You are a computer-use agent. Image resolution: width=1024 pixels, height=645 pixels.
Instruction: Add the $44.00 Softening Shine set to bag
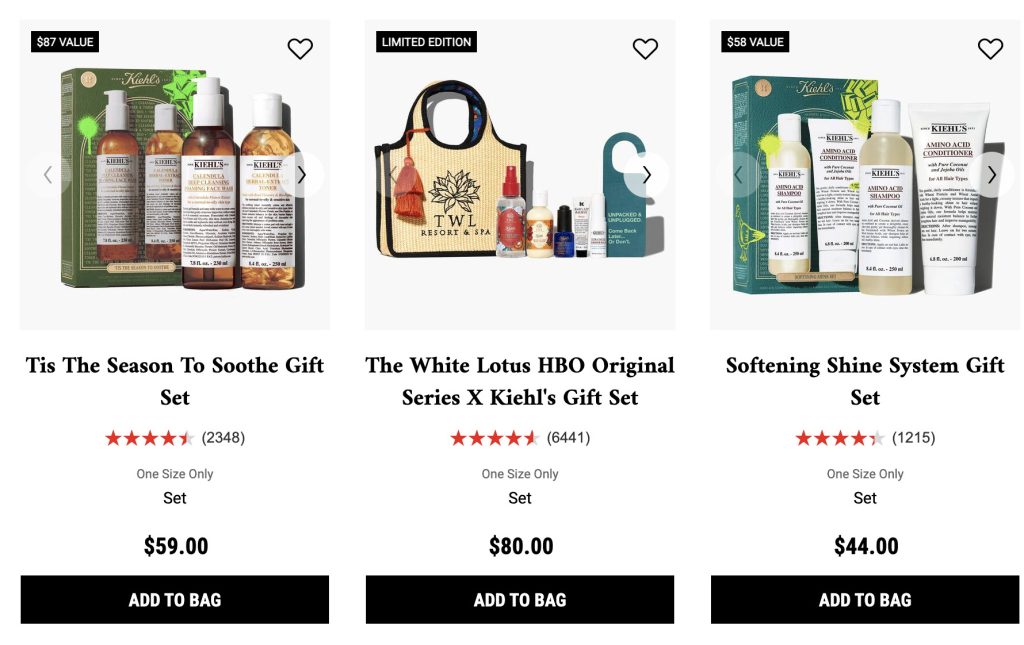[865, 599]
